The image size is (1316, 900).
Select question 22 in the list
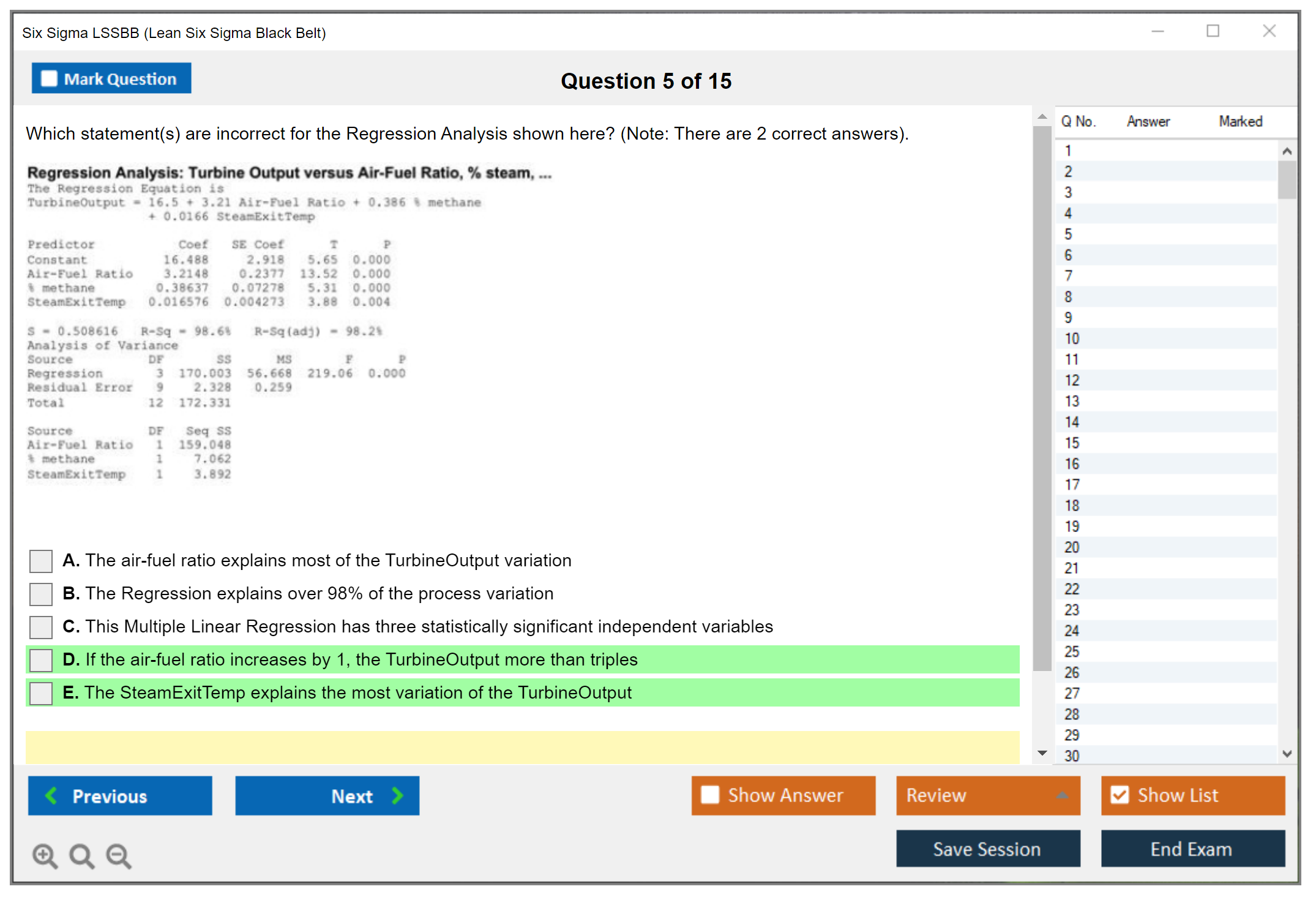coord(1072,589)
